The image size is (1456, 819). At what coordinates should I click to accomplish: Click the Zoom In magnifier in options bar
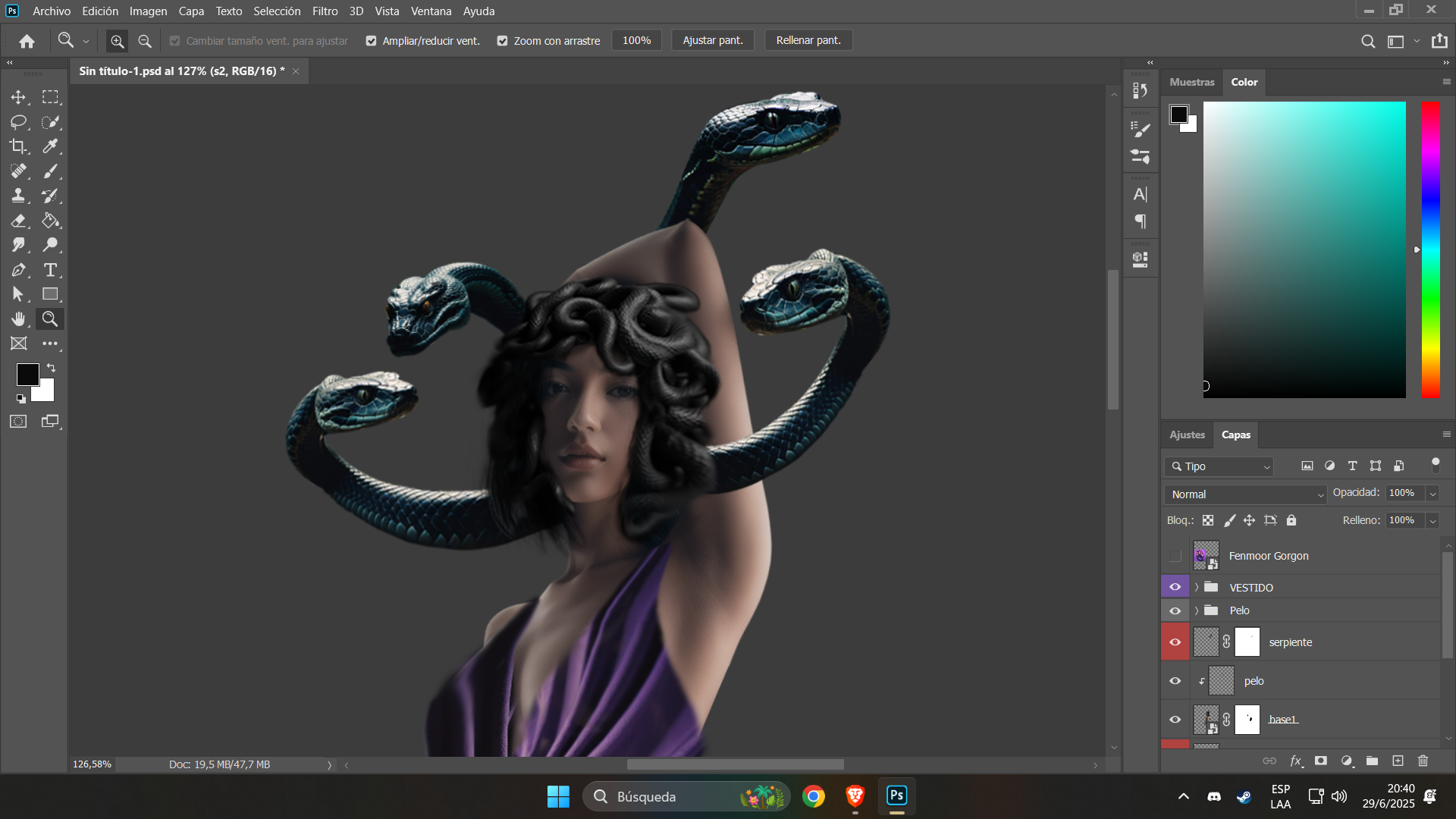click(117, 41)
